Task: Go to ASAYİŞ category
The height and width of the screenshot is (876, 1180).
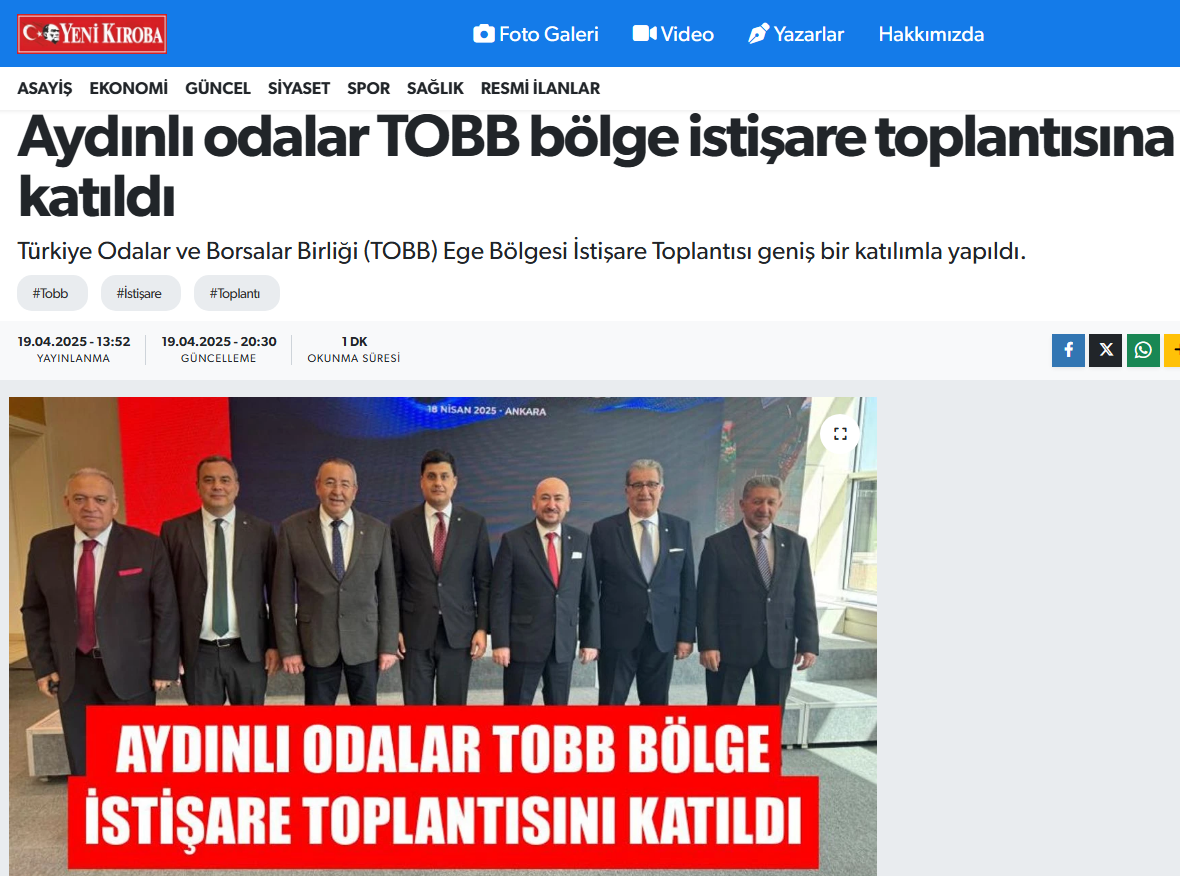Action: pos(44,88)
